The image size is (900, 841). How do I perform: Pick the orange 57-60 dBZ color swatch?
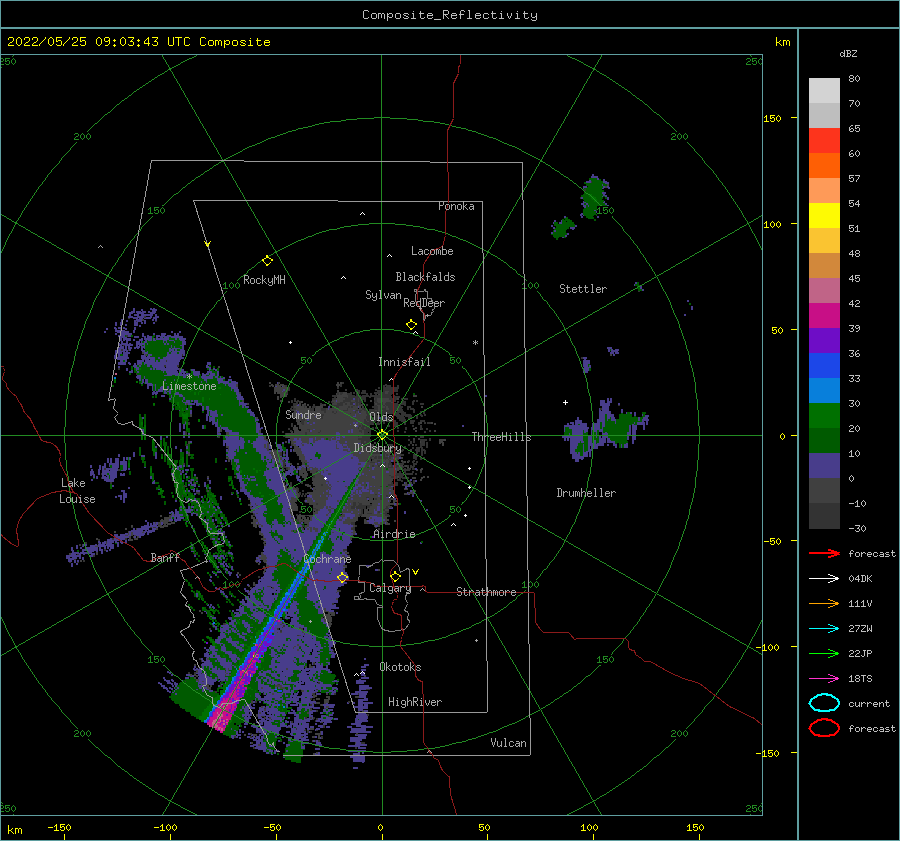tap(824, 166)
